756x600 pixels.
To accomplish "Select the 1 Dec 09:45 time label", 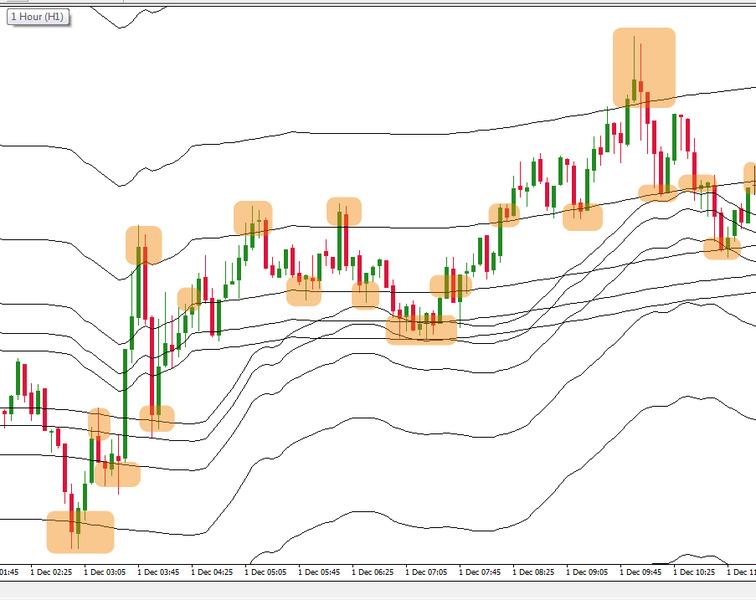I will click(640, 572).
